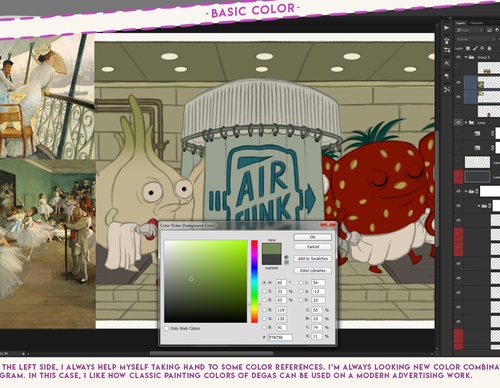Image resolution: width=500 pixels, height=388 pixels.
Task: Expand the Lines layer group
Action: tap(466, 123)
